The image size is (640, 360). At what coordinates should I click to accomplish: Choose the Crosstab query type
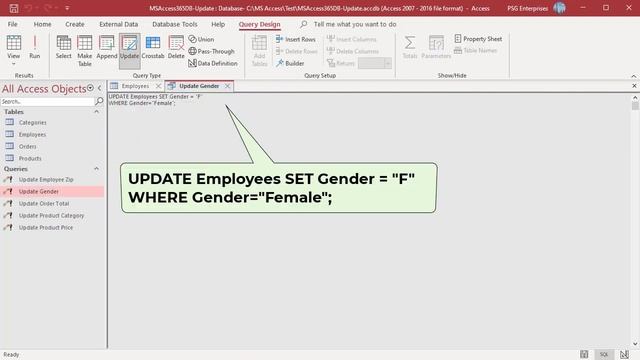[153, 48]
